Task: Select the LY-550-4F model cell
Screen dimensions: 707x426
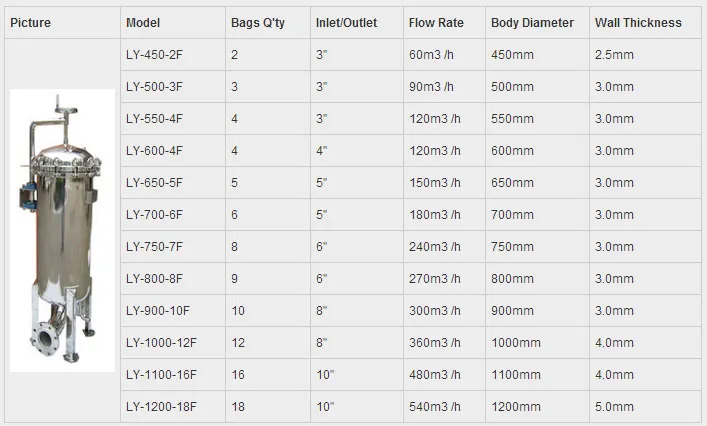Action: pyautogui.click(x=154, y=118)
